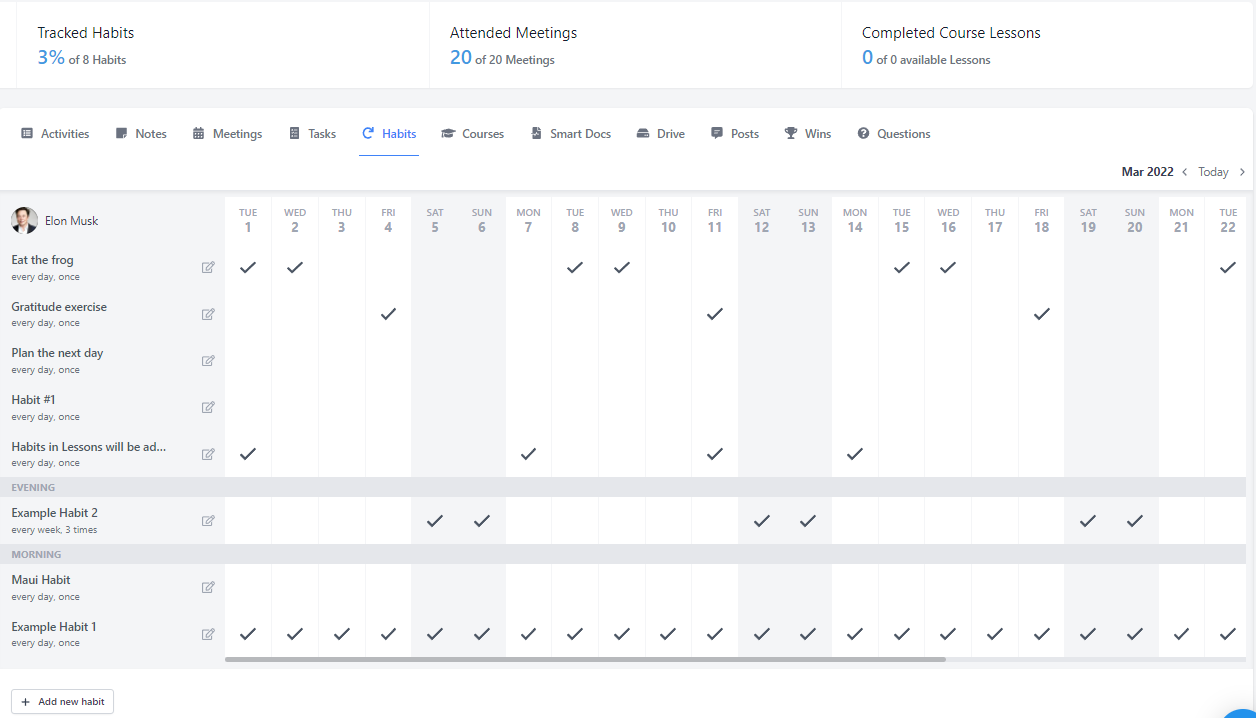Edit the Gratitude exercise habit via pencil icon
Image resolution: width=1256 pixels, height=718 pixels.
point(208,314)
